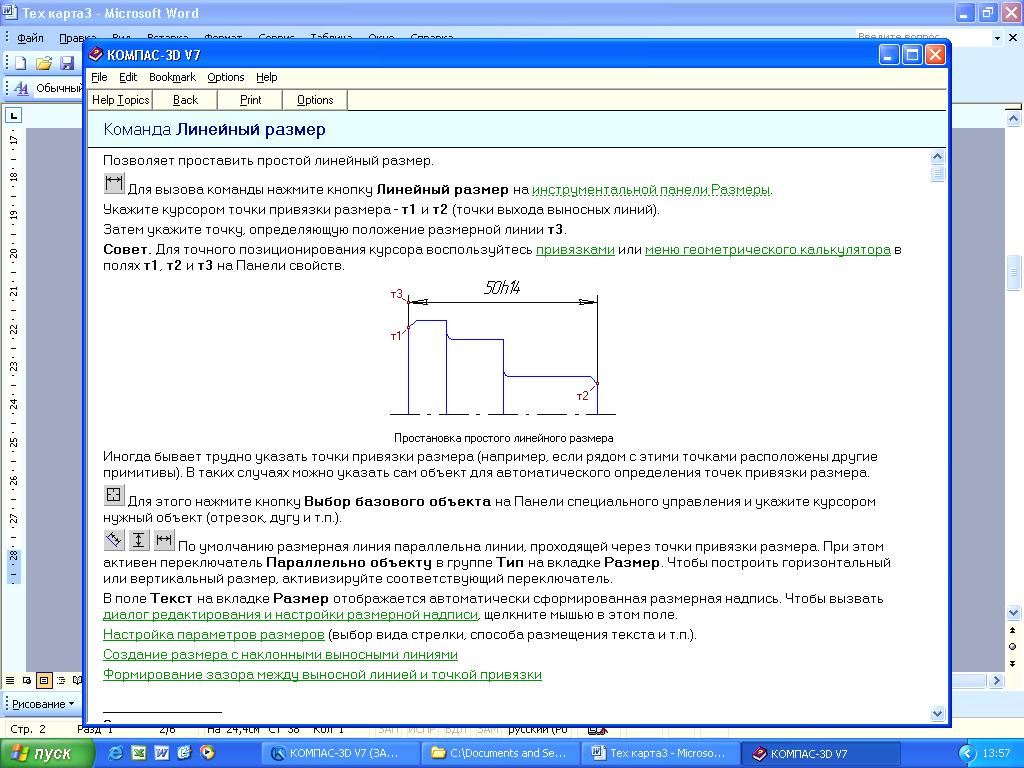Switch to КОМПАС-3D V7 (ЗА... taskbar button
Screen dimensions: 1024x768
(x=338, y=754)
